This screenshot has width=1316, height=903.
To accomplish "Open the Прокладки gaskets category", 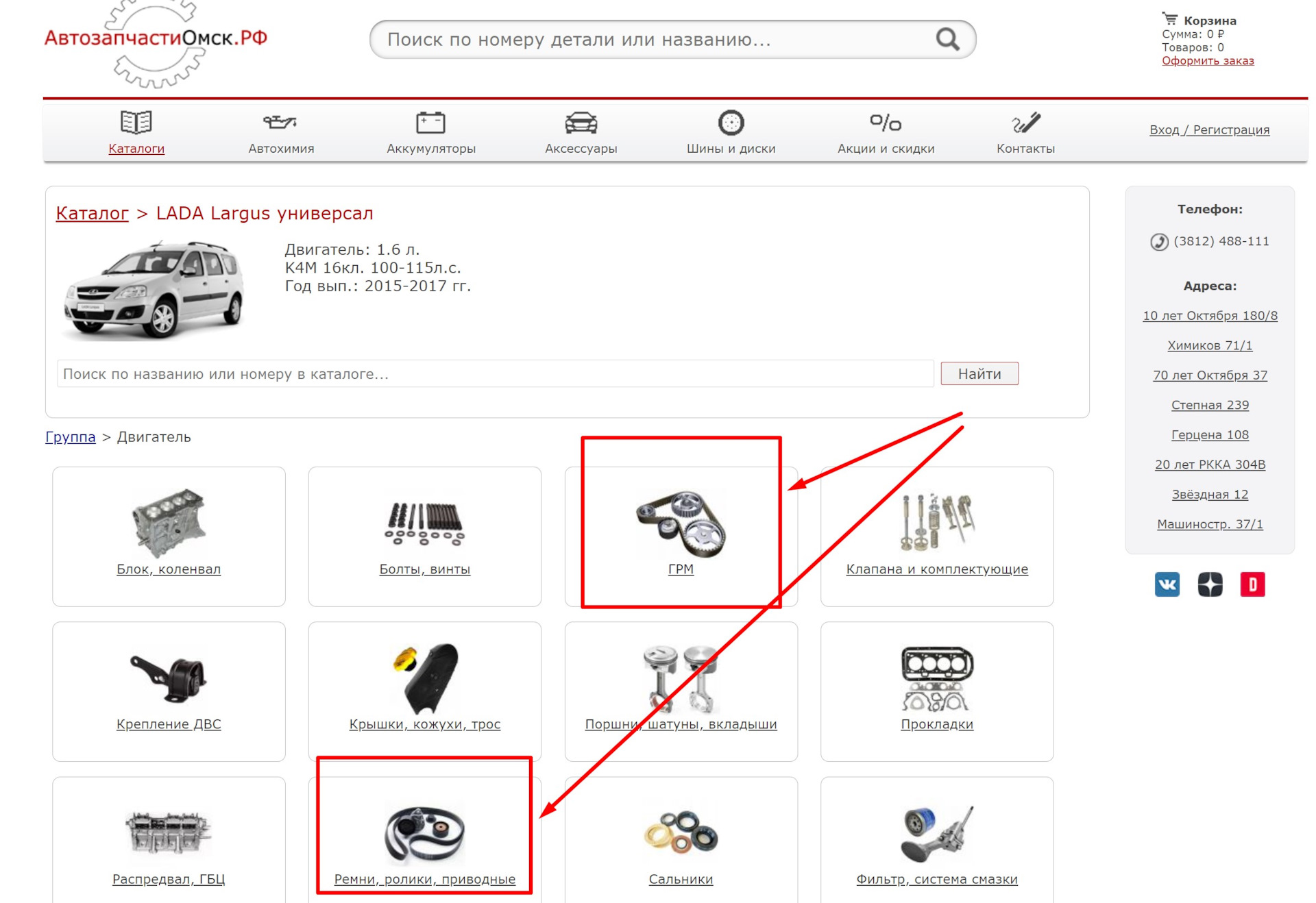I will tap(936, 691).
